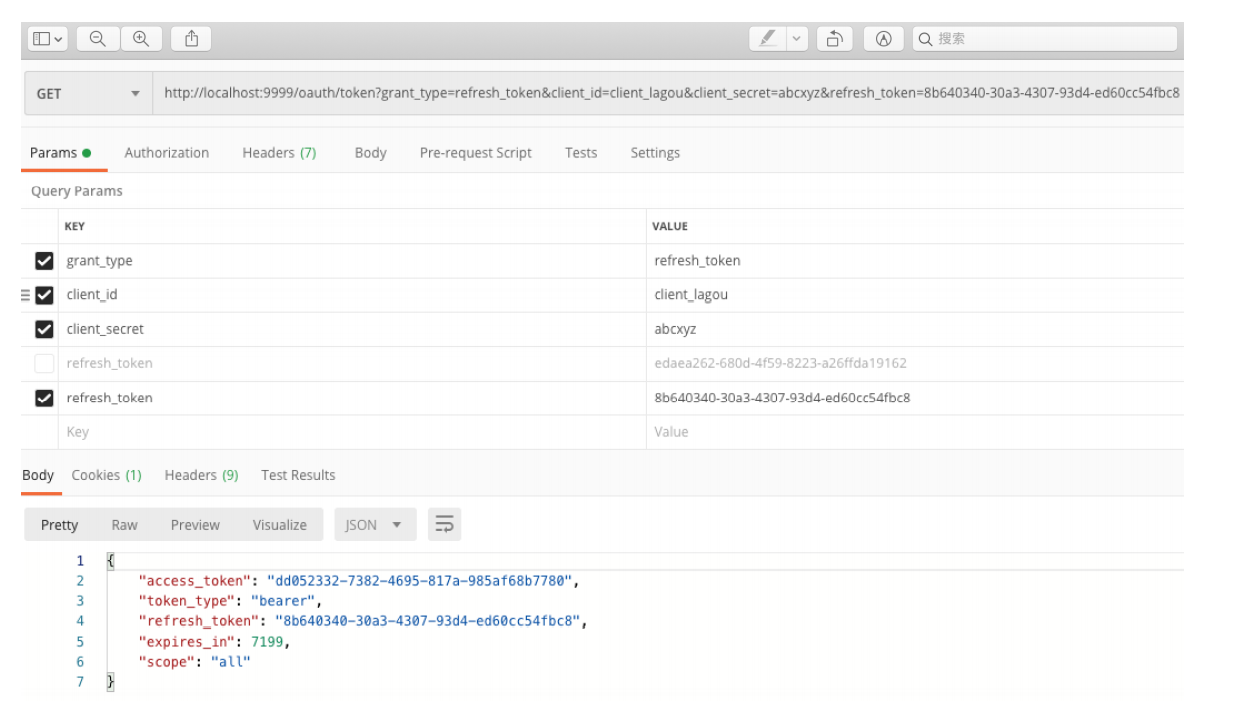Click the drag handle beside client_id row

(x=26, y=295)
